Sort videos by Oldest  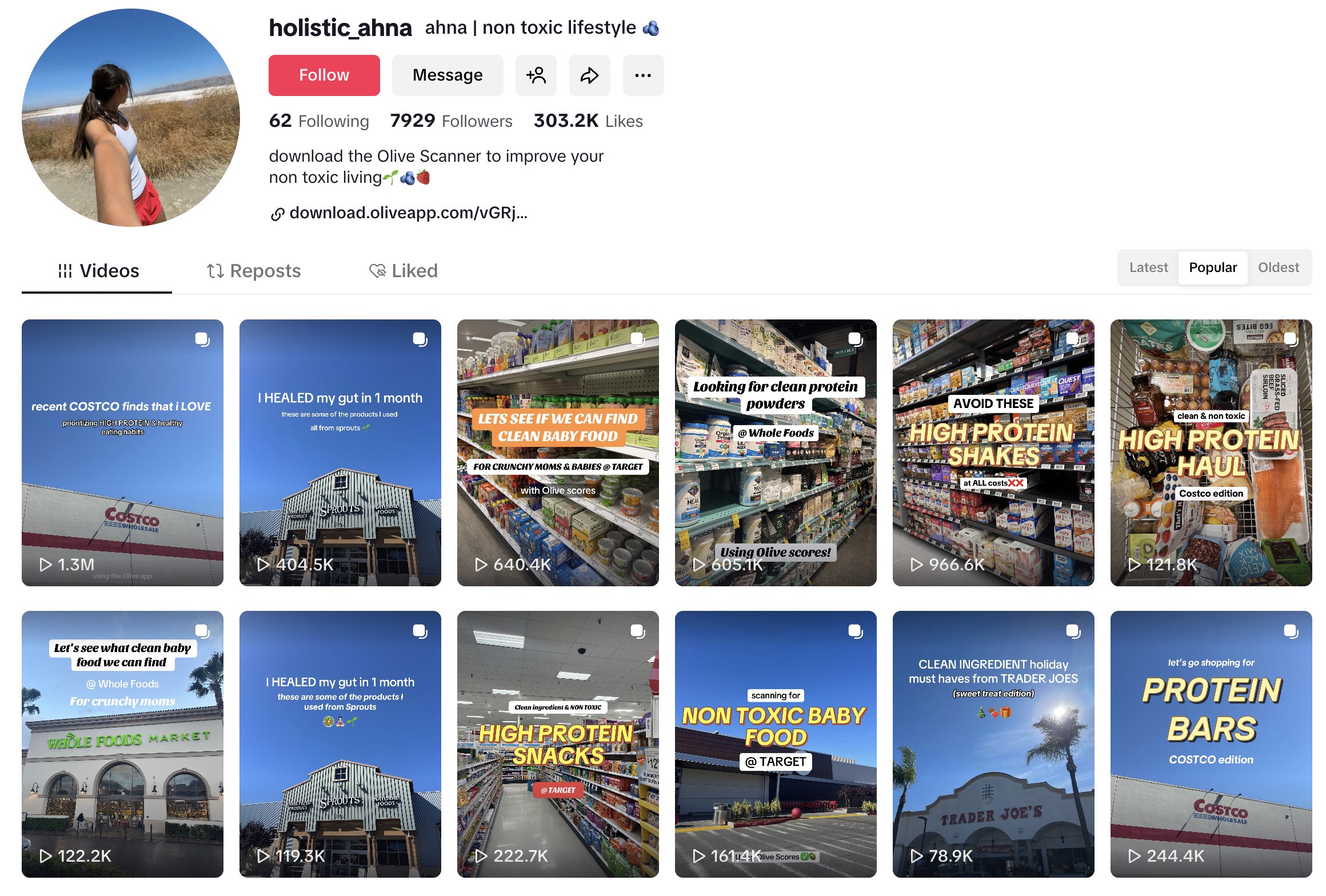(1279, 267)
